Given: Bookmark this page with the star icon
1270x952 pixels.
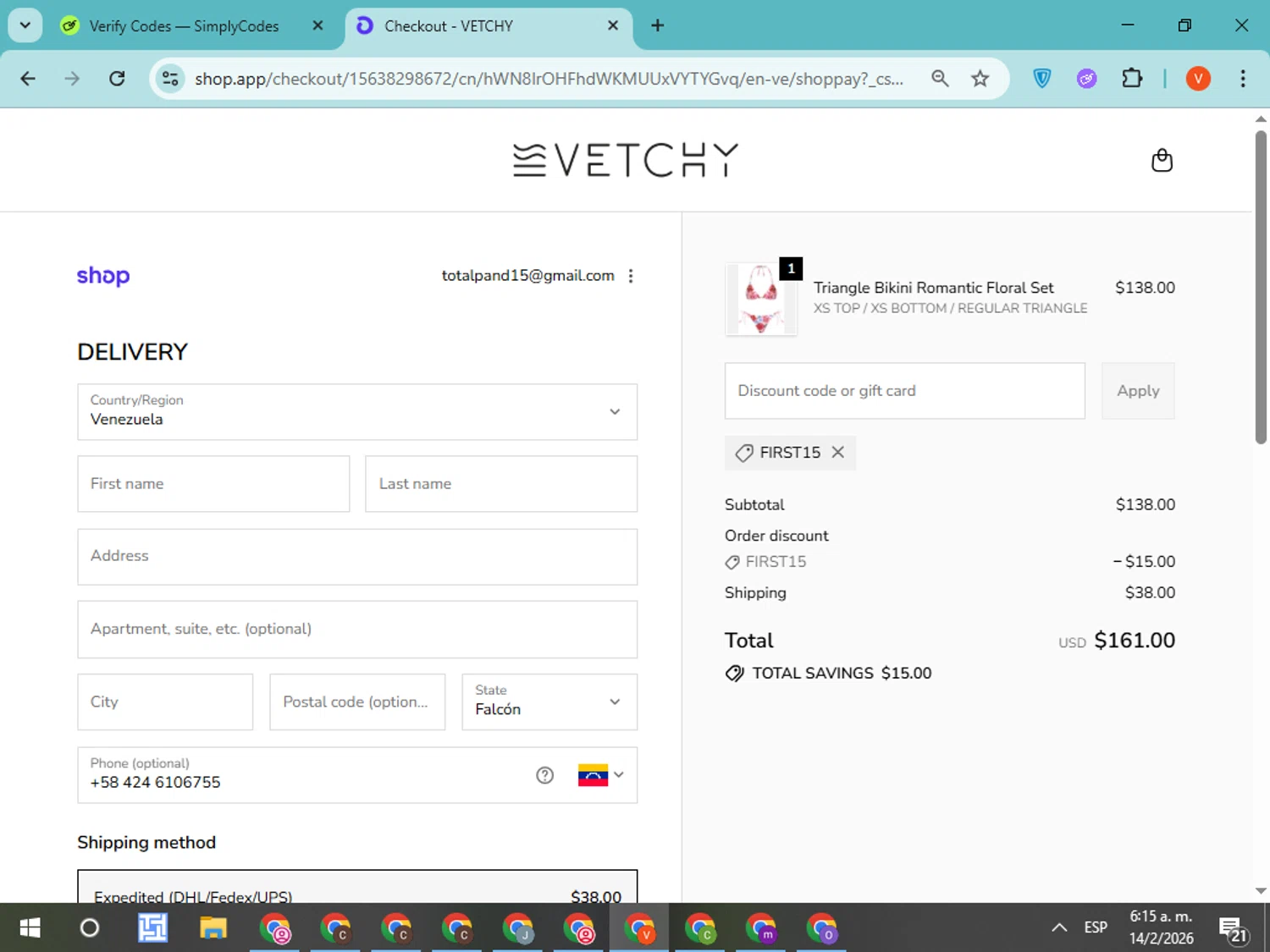Looking at the screenshot, I should (980, 79).
